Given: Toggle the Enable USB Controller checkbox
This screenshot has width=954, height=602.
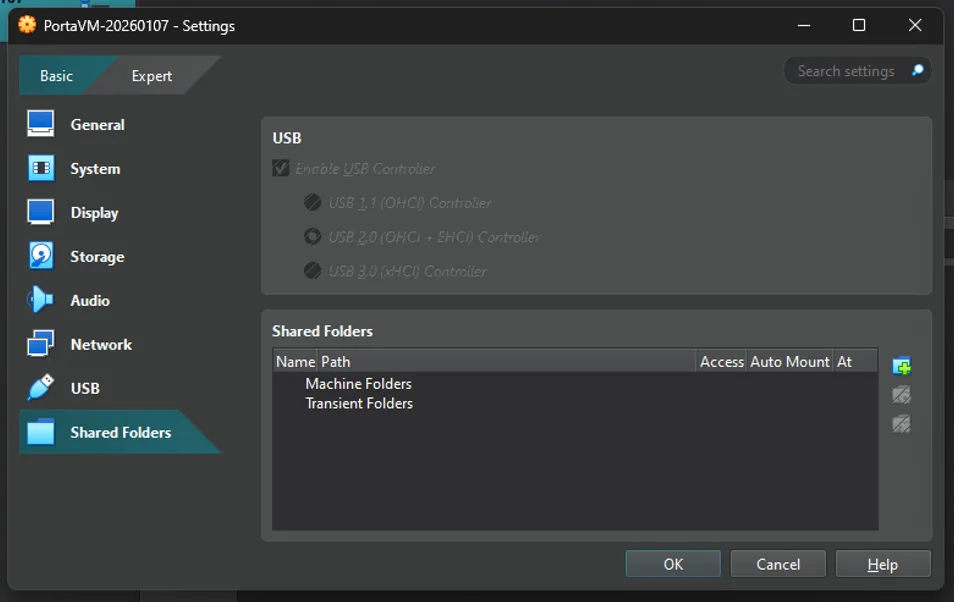Looking at the screenshot, I should click(280, 168).
